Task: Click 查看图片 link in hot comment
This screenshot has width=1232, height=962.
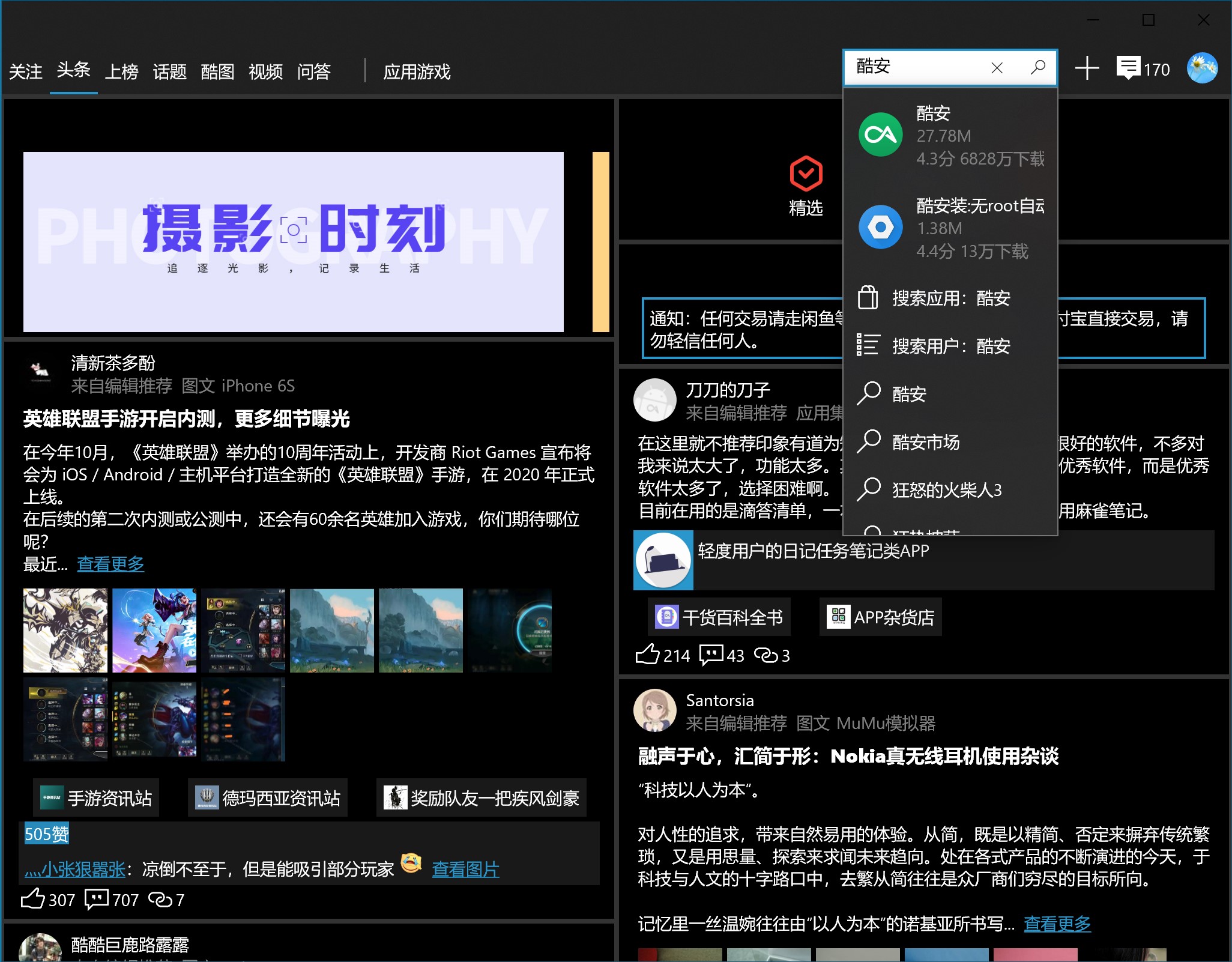Action: (465, 869)
